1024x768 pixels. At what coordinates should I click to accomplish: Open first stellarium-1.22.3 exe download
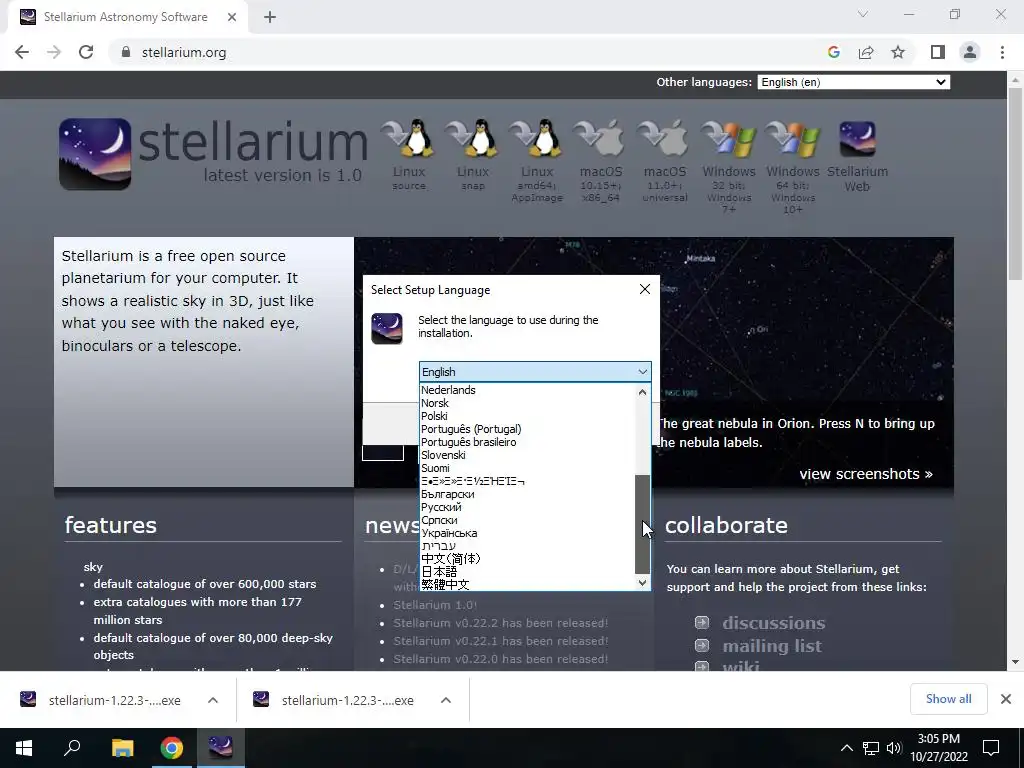tap(114, 700)
